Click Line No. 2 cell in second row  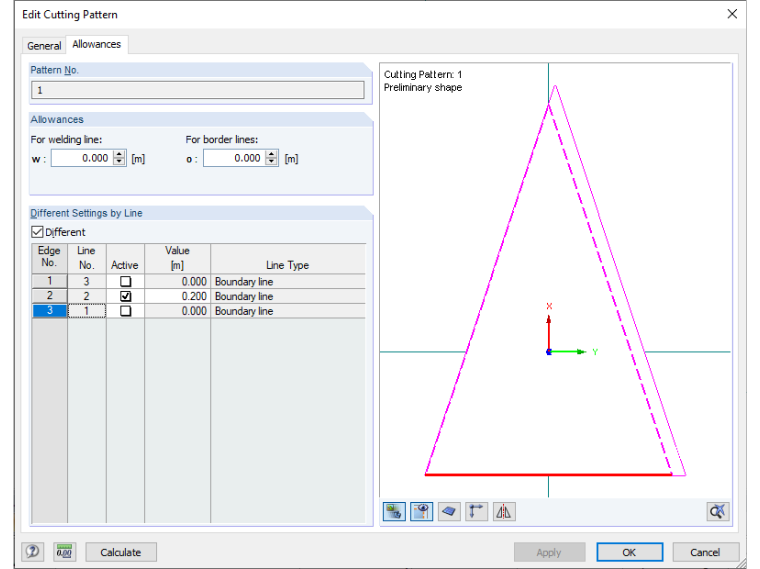[x=86, y=296]
